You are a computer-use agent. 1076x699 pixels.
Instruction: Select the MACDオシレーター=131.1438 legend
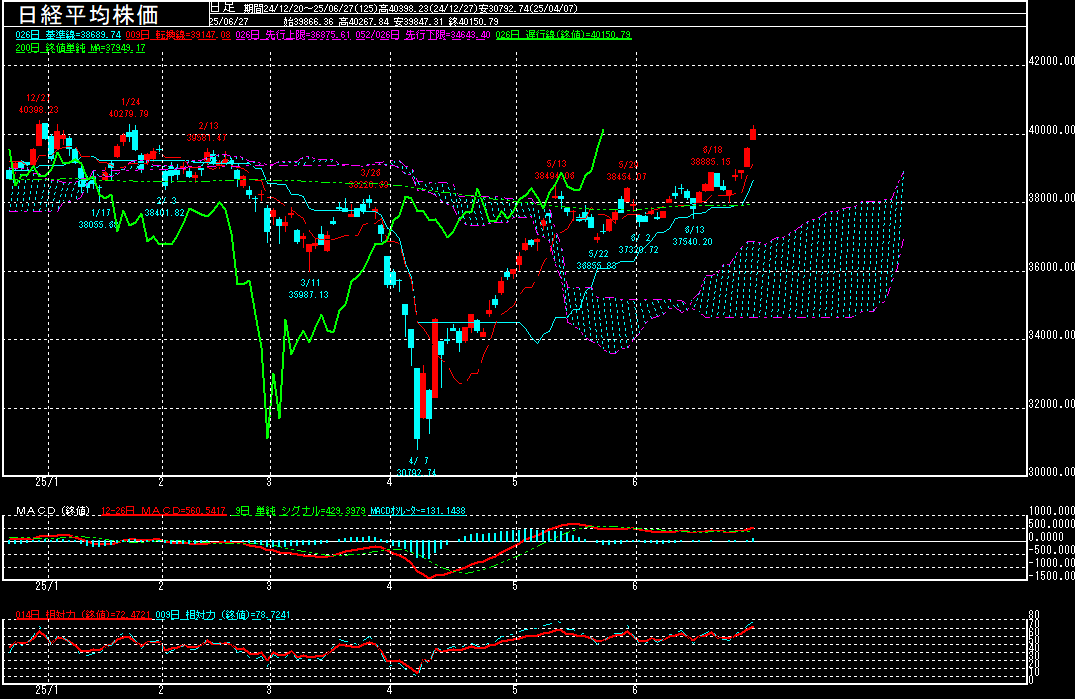pos(418,511)
